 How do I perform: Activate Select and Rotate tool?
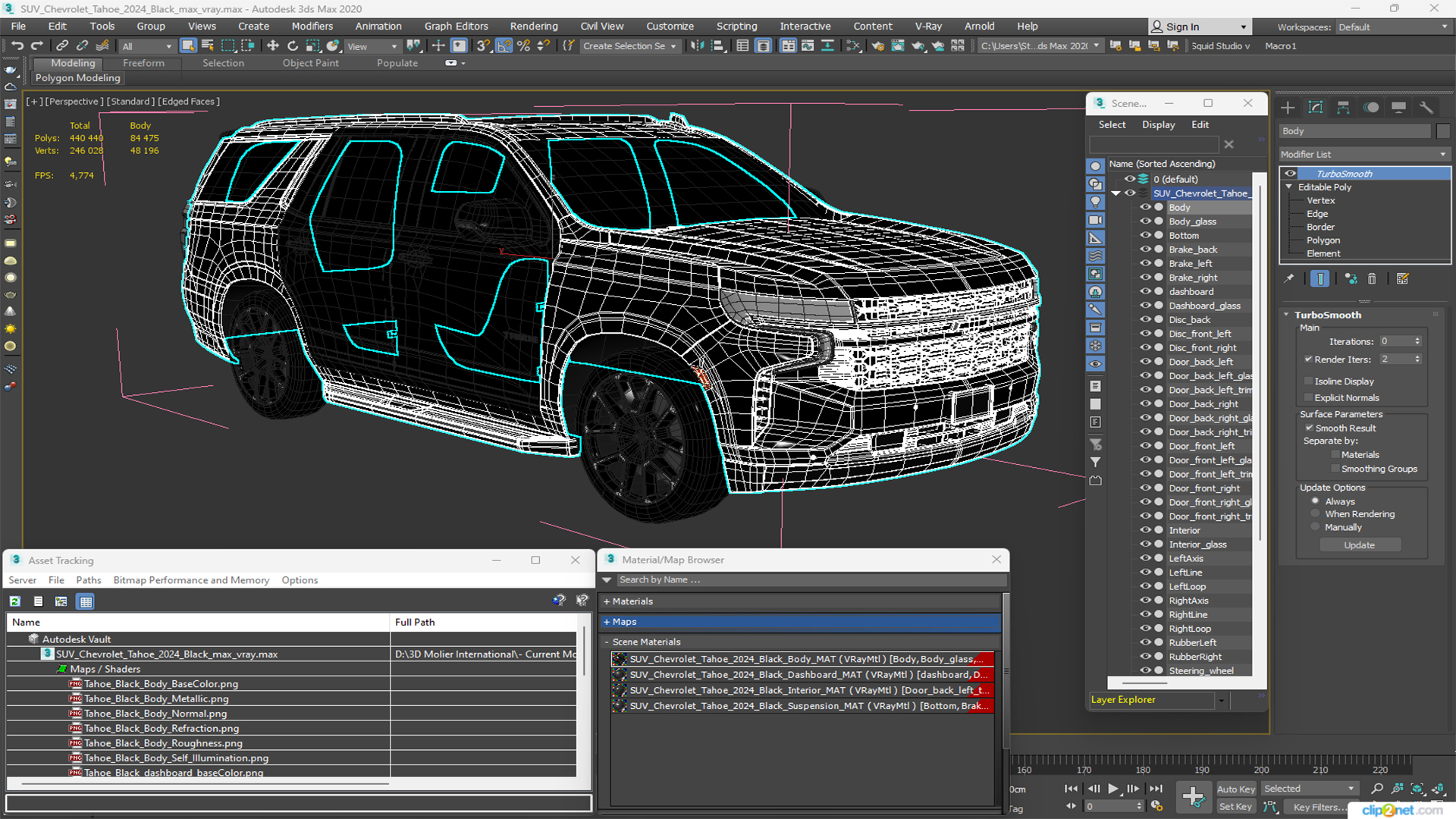pyautogui.click(x=293, y=46)
